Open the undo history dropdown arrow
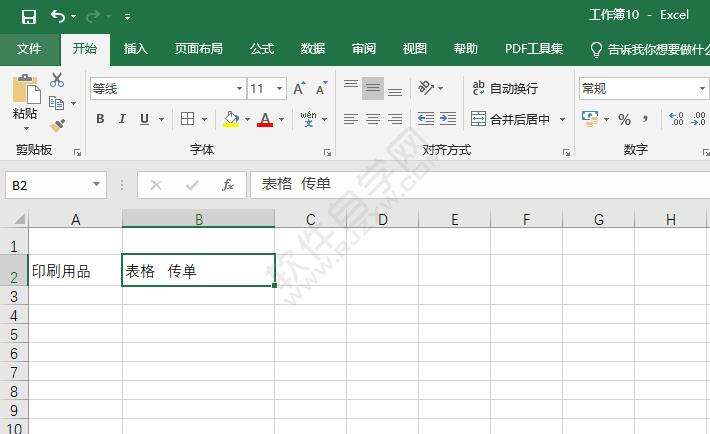 coord(73,17)
